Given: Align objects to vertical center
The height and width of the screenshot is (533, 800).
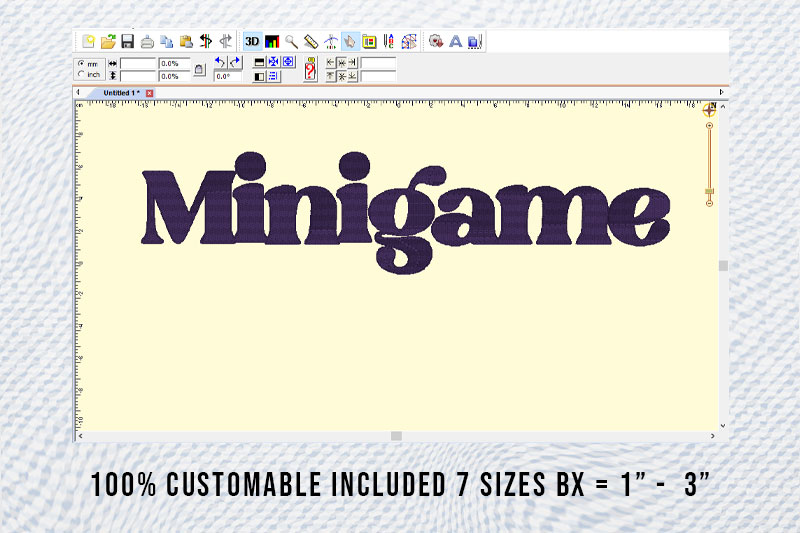Looking at the screenshot, I should [341, 77].
